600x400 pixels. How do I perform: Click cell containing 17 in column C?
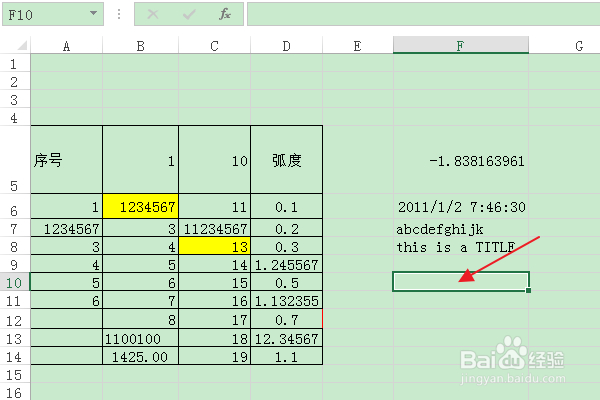point(214,319)
